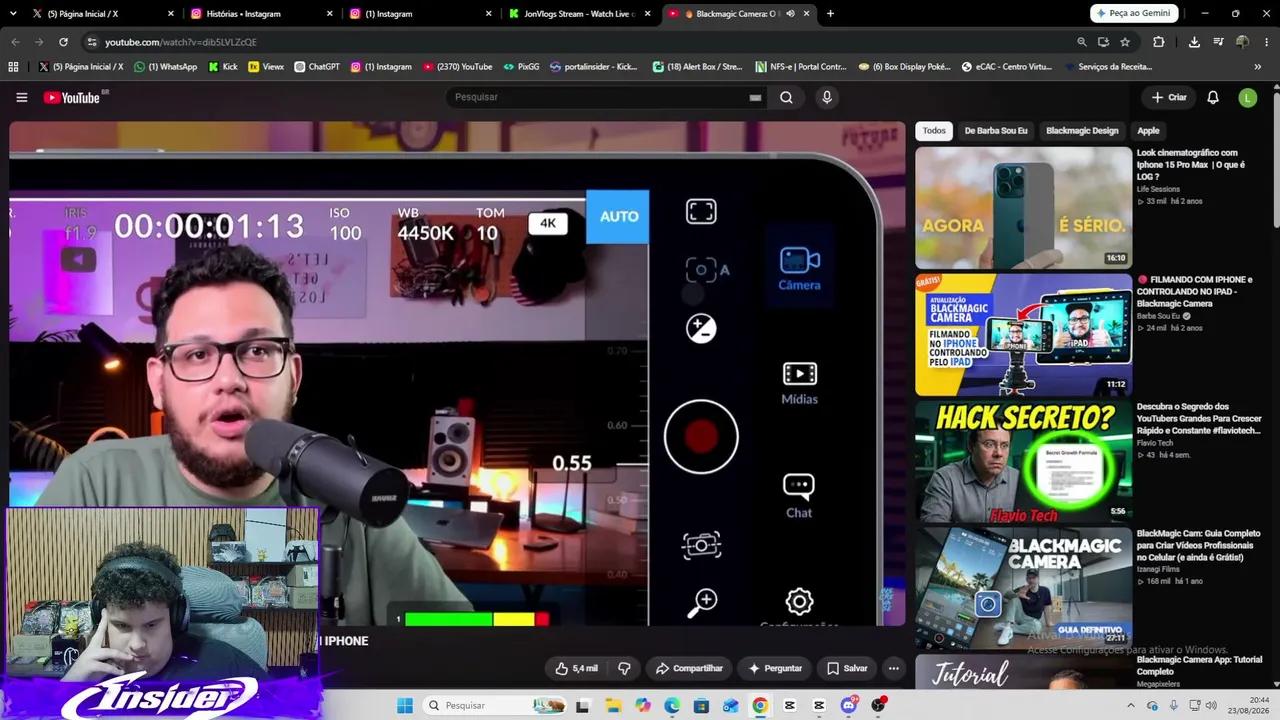Open the volume control in system tray
The width and height of the screenshot is (1280, 720).
pyautogui.click(x=1210, y=706)
